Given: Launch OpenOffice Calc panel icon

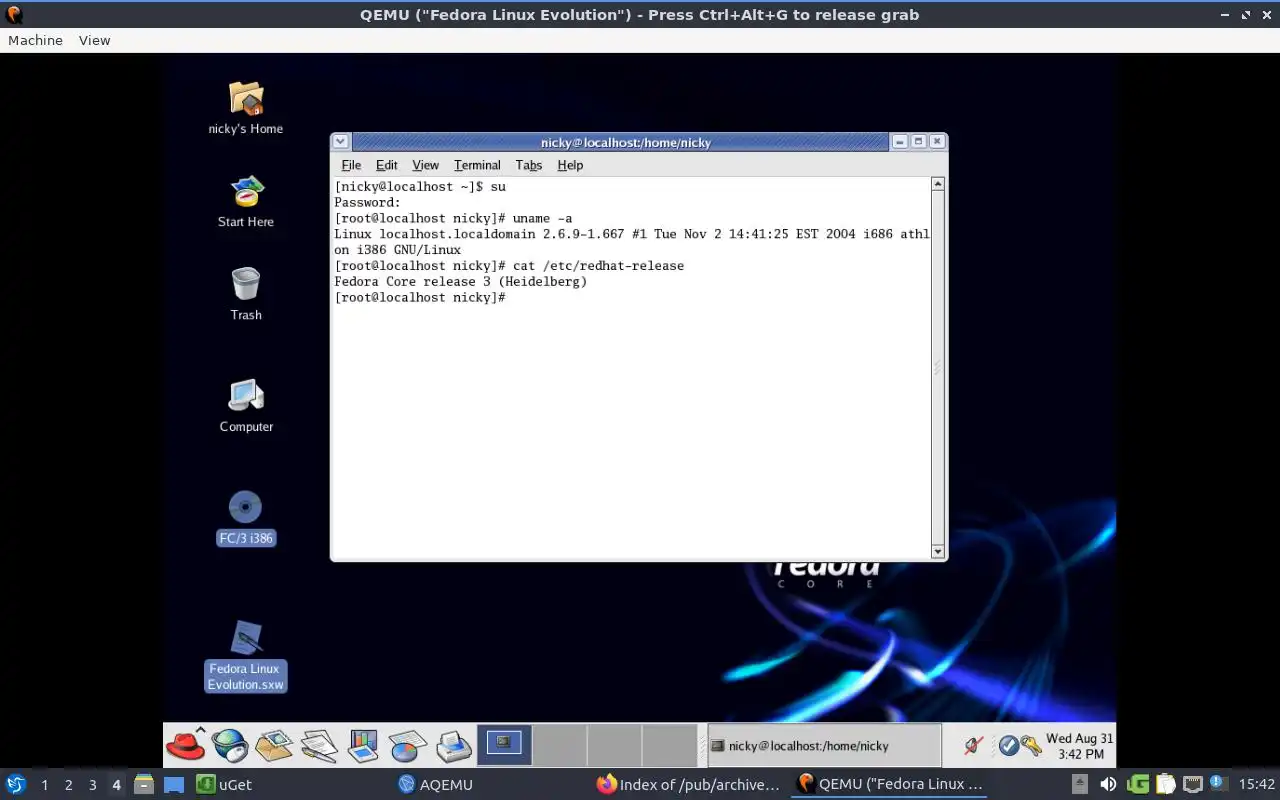Looking at the screenshot, I should tap(408, 745).
